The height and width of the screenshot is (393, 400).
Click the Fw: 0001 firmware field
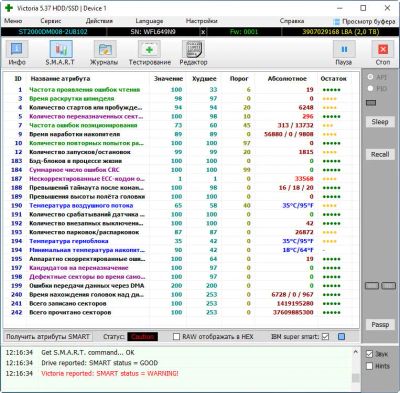point(244,32)
